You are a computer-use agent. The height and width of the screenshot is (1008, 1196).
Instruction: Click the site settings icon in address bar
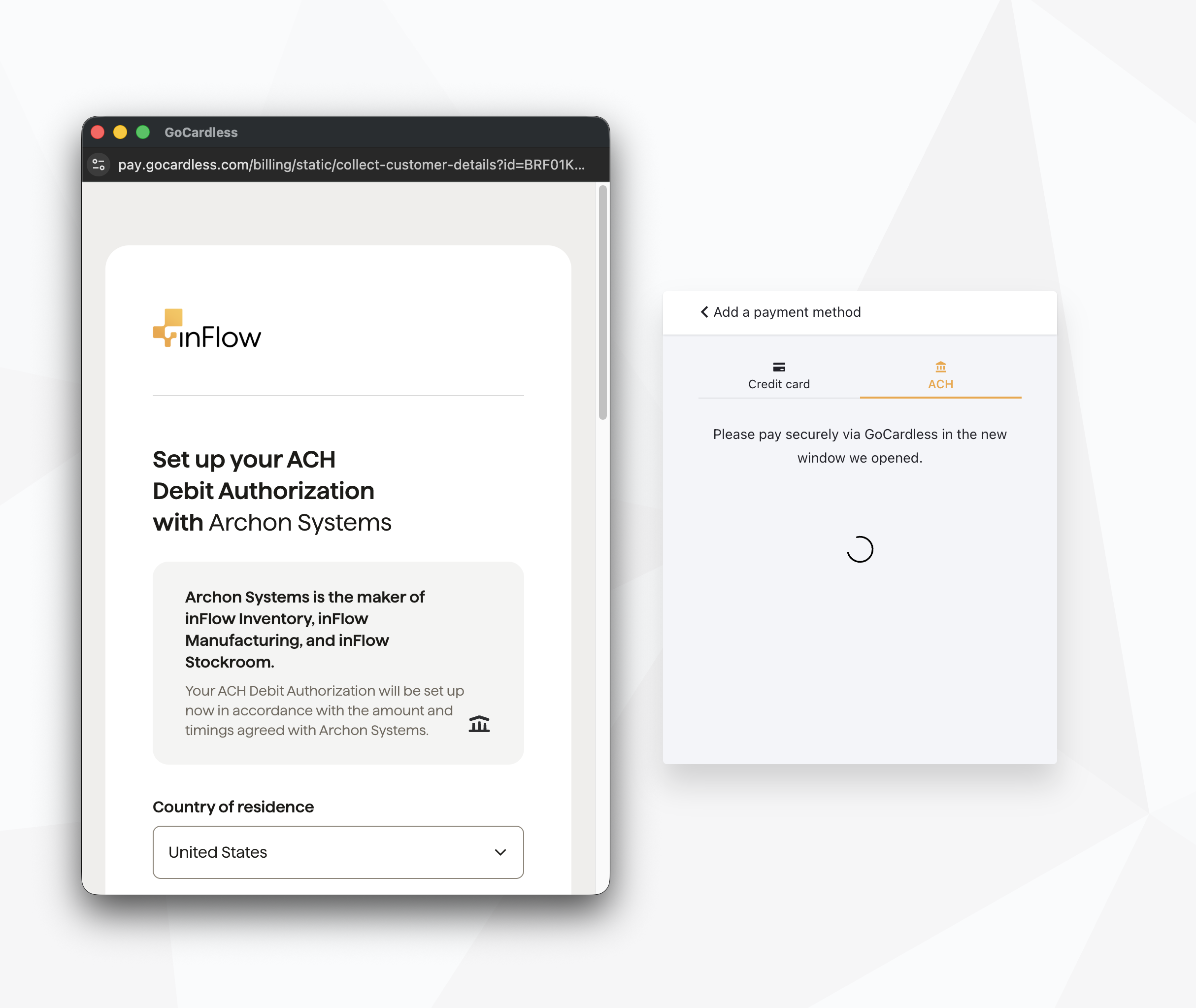click(x=99, y=165)
